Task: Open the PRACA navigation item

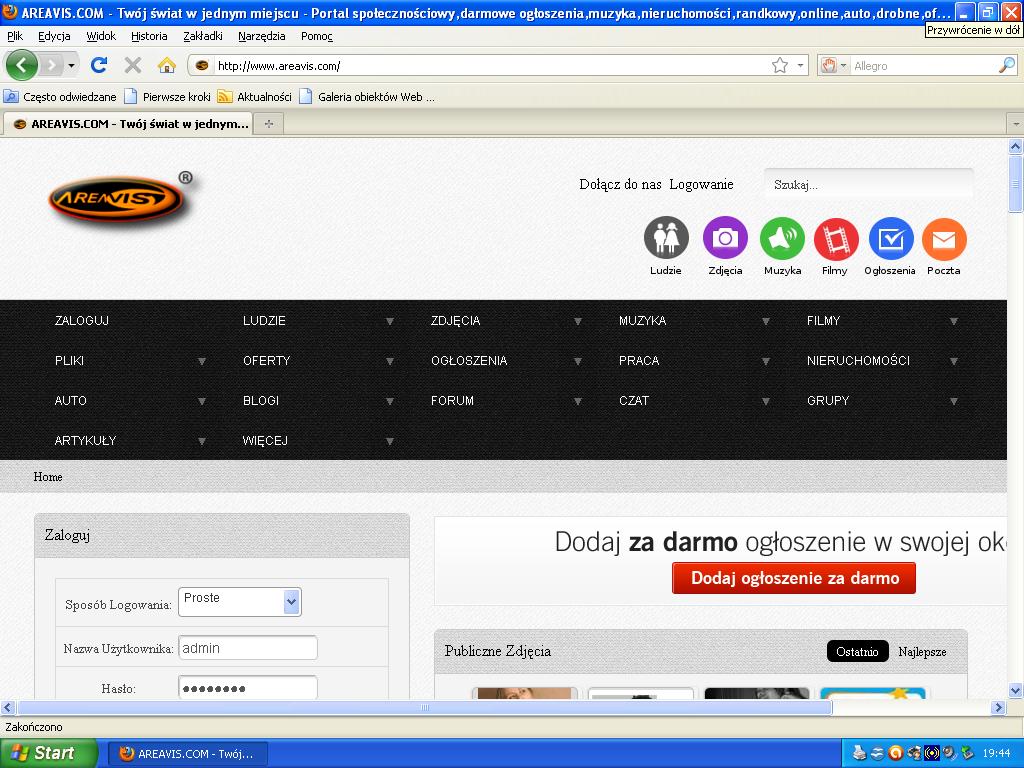Action: pyautogui.click(x=639, y=360)
